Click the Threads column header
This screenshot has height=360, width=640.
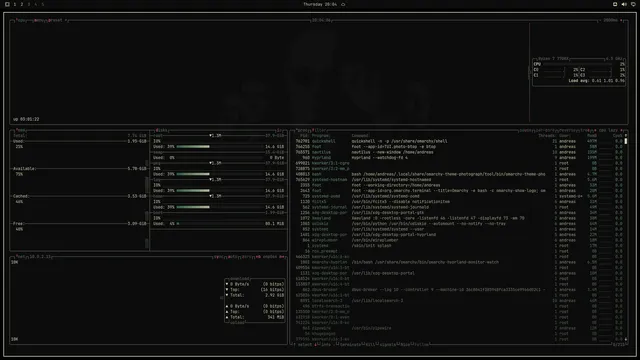point(547,136)
